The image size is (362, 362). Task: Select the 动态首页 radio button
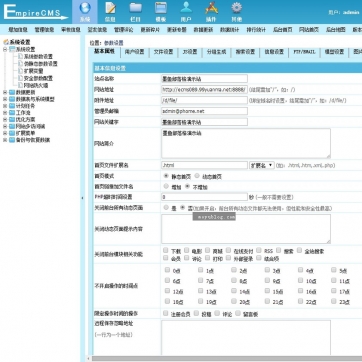point(197,176)
